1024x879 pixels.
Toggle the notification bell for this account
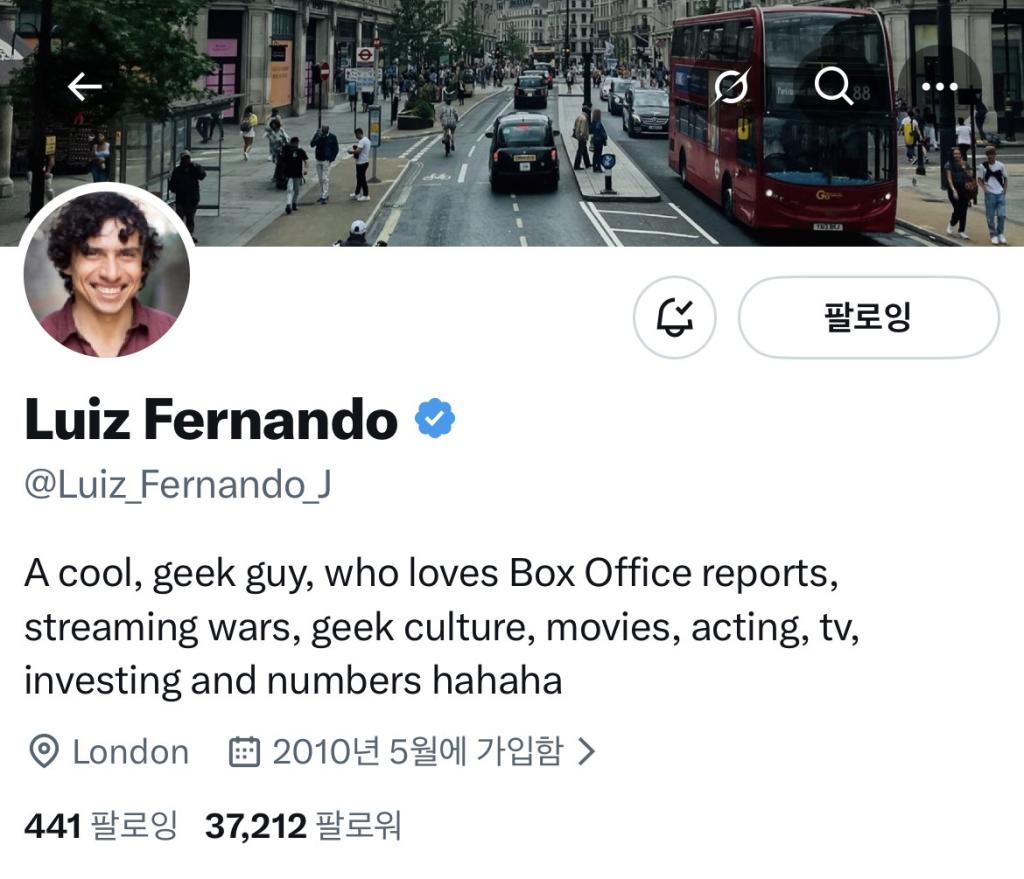pyautogui.click(x=675, y=317)
